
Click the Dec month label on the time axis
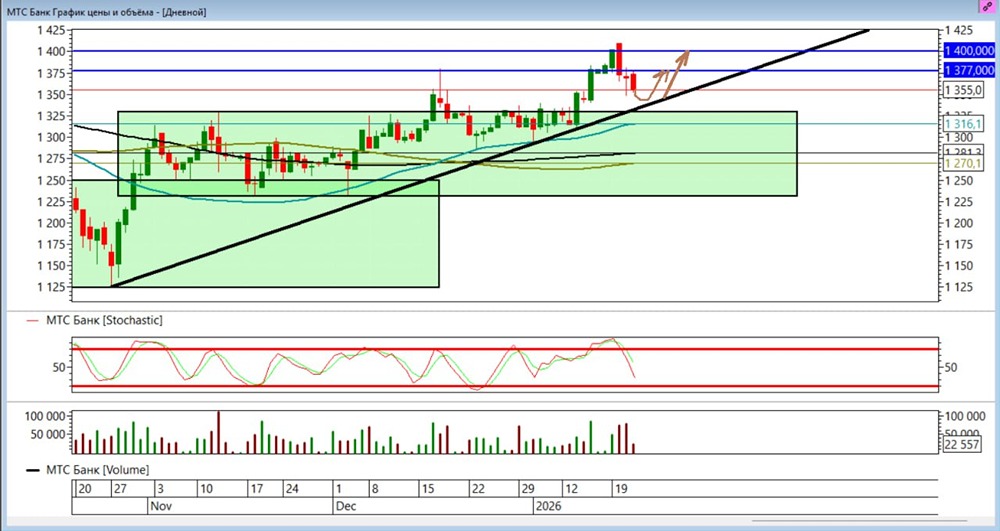click(x=346, y=506)
